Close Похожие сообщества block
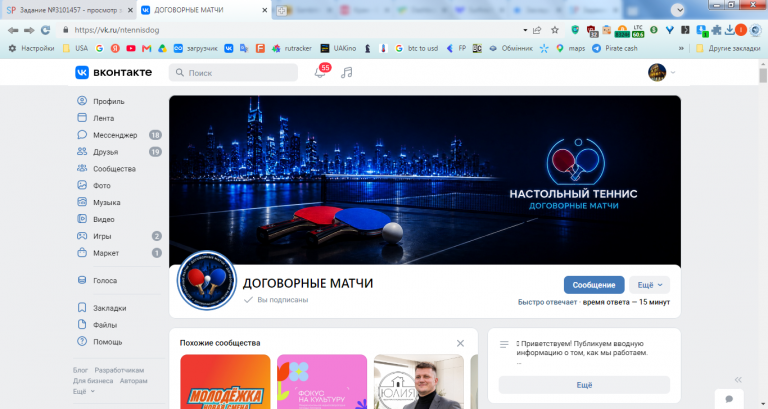Viewport: 768px width, 409px height. tap(460, 343)
